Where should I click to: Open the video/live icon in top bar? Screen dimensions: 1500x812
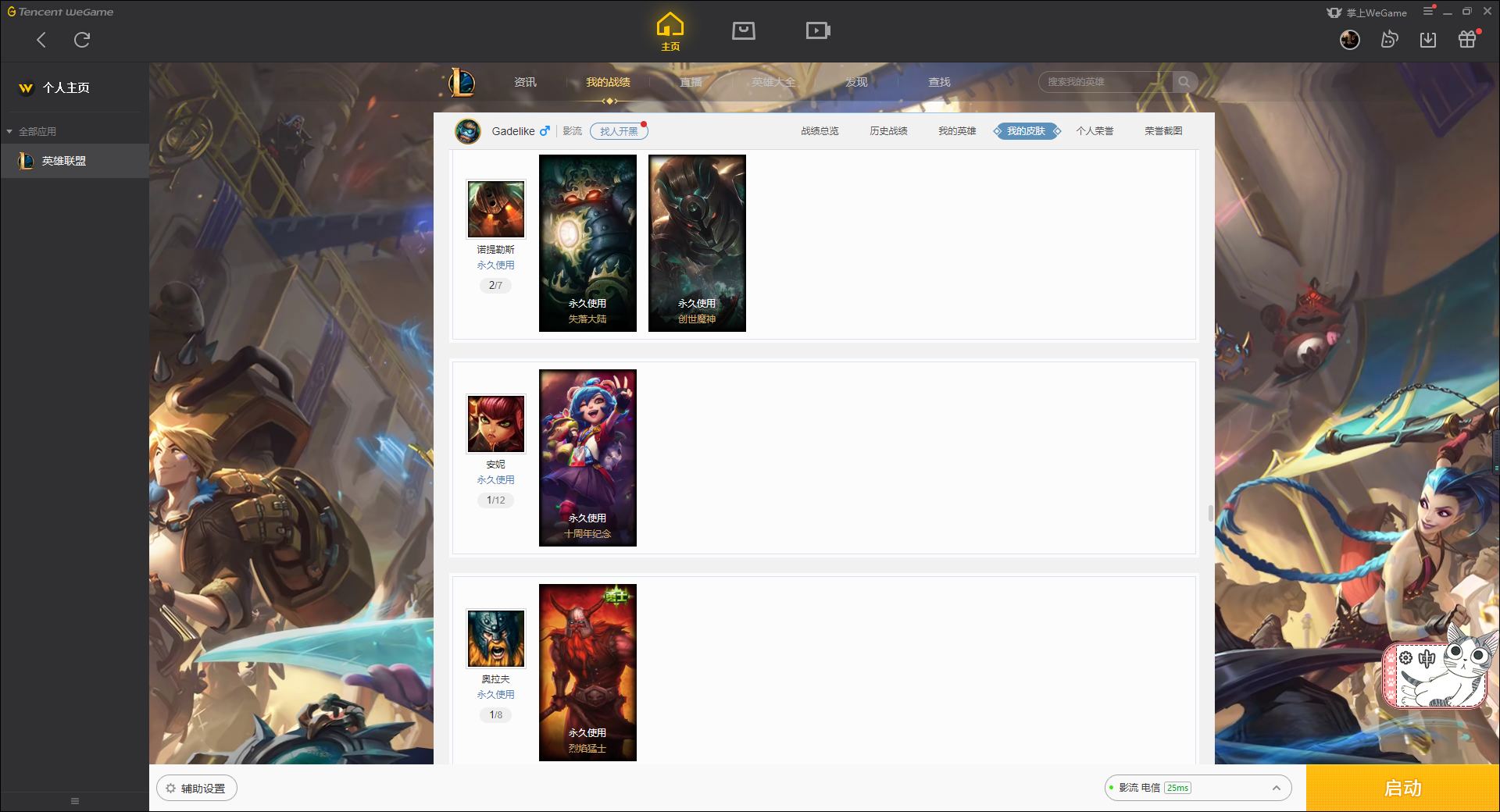click(818, 30)
